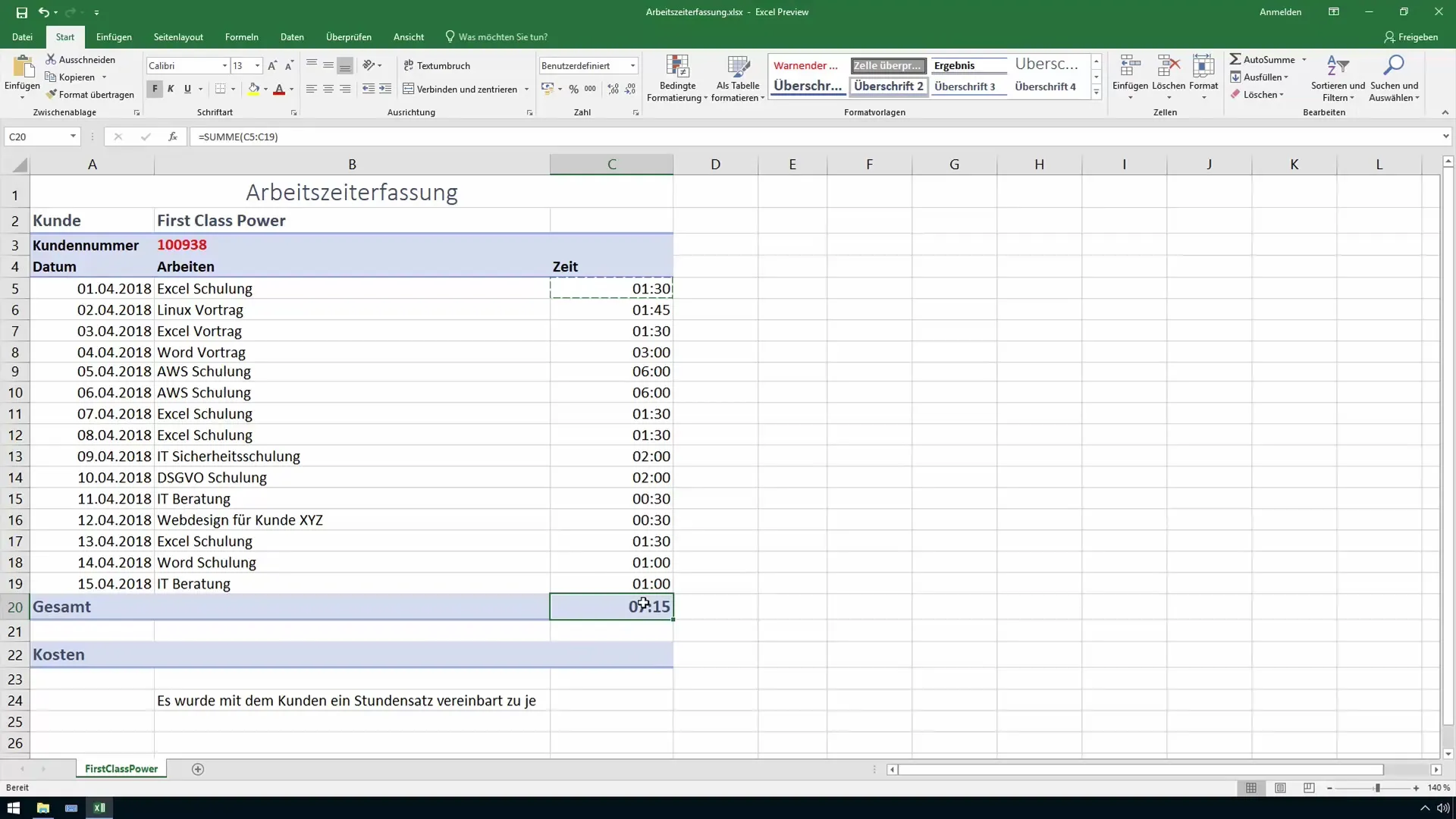1456x819 pixels.
Task: Click the insert function fx icon
Action: tap(173, 136)
